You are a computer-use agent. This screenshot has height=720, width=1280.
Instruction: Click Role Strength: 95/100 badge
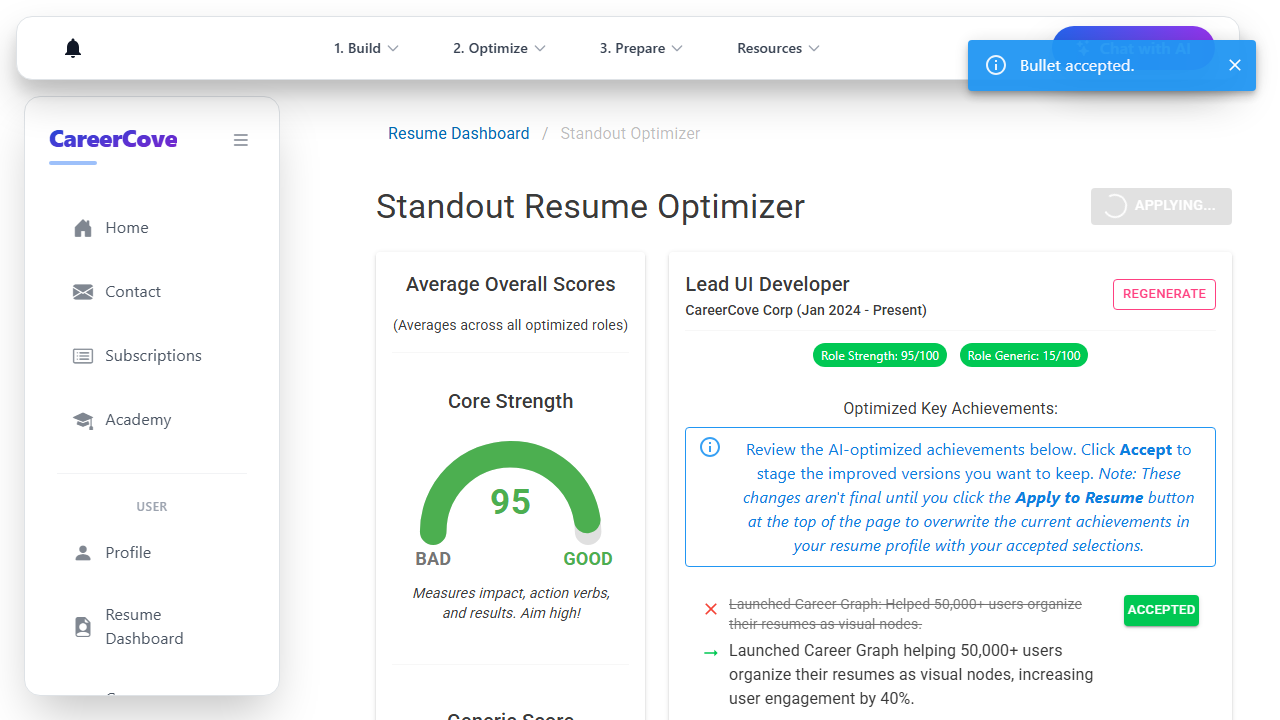coord(880,355)
